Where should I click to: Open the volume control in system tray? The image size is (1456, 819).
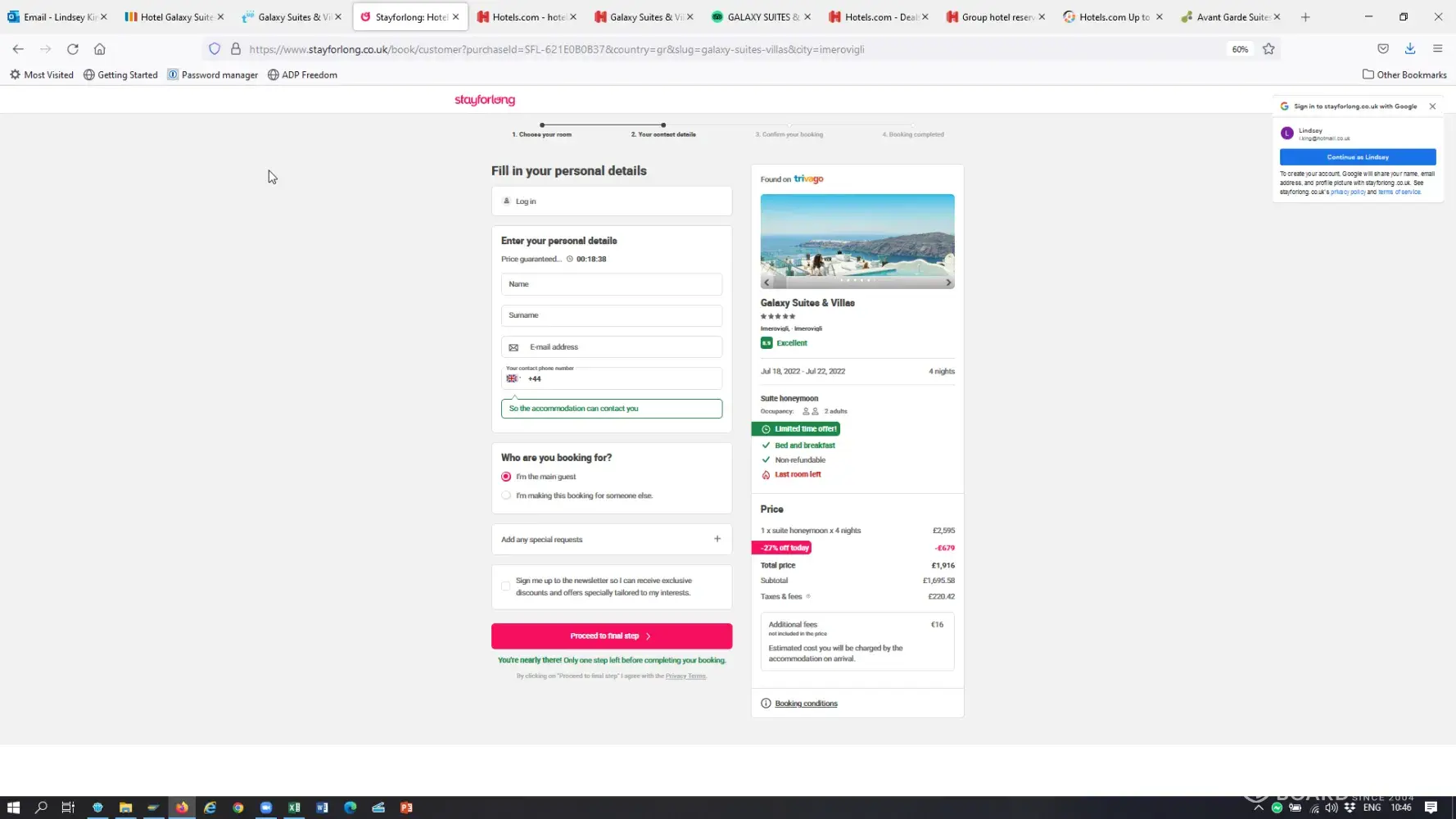1332,808
